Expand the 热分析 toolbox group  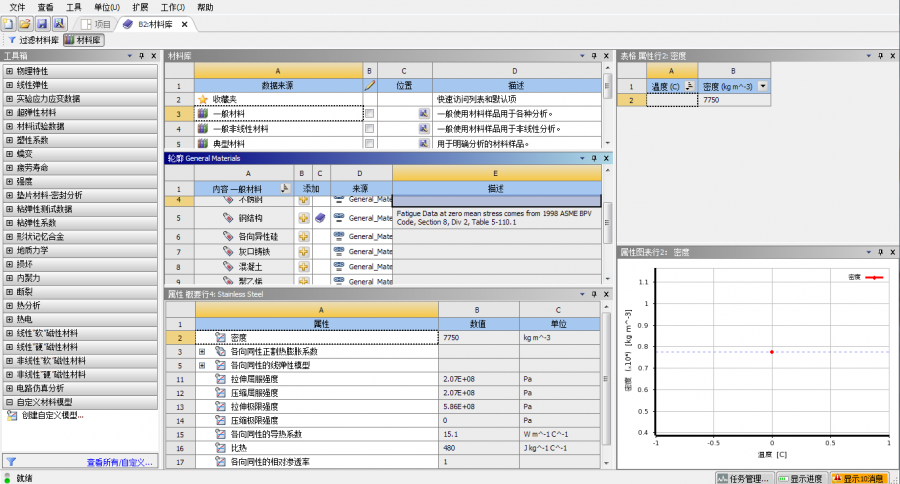[x=9, y=305]
